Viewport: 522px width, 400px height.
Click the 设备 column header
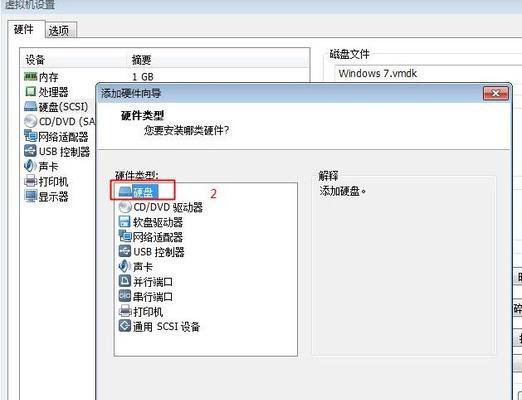click(35, 60)
